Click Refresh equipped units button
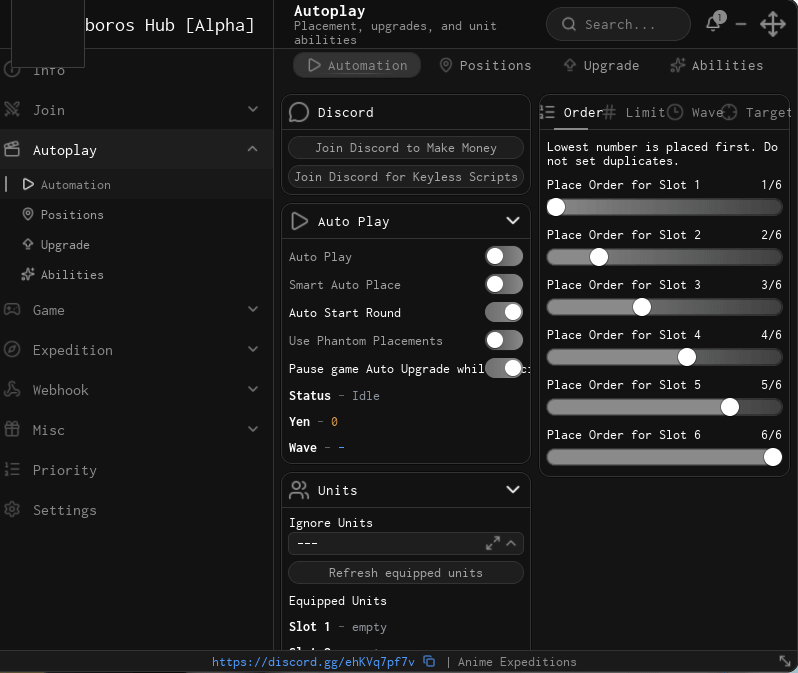The height and width of the screenshot is (673, 798). point(406,573)
